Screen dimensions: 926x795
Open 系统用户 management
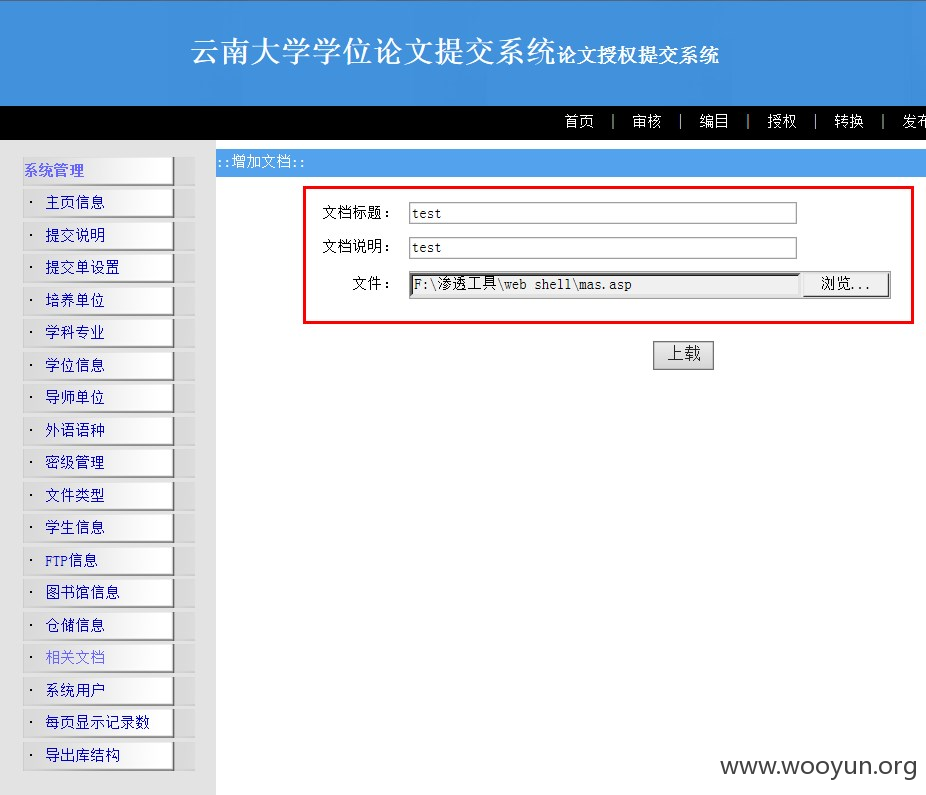click(x=75, y=690)
